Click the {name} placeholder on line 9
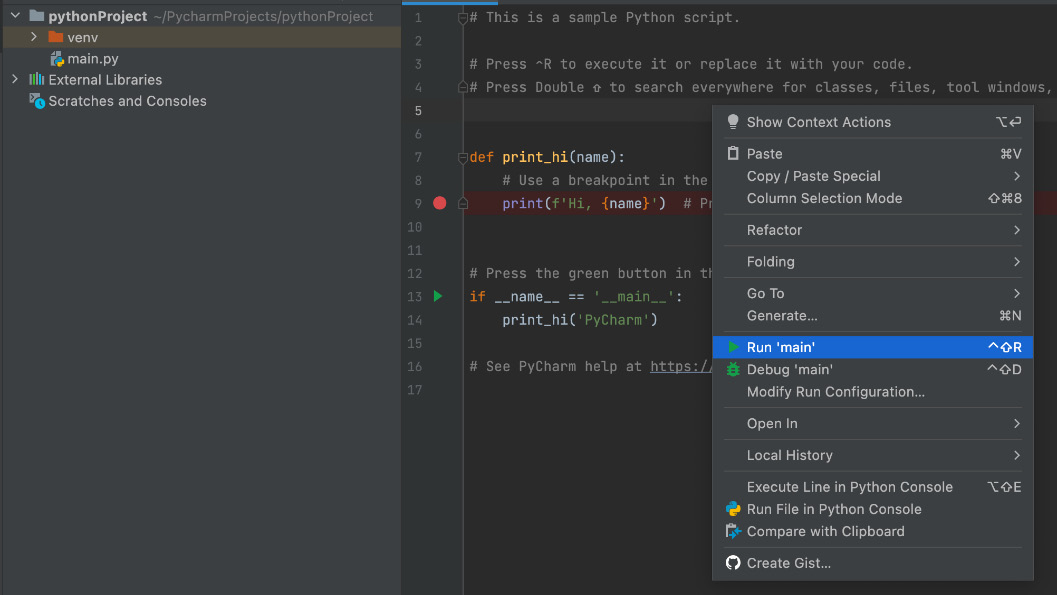Viewport: 1057px width, 595px height. pos(626,203)
